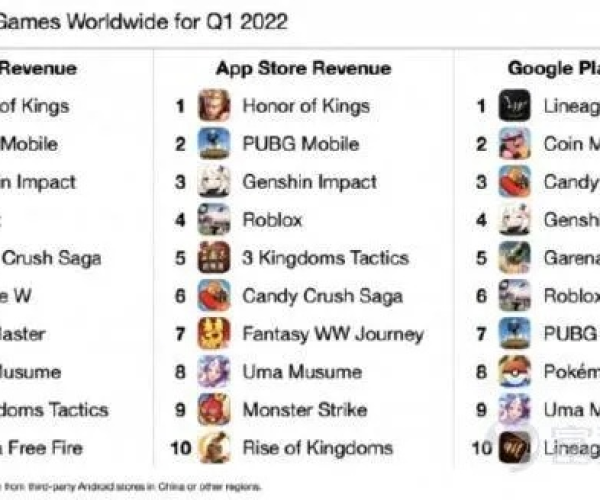Click the rank 2 Coin Master icon in Google Play
This screenshot has height=500, width=600.
click(515, 144)
